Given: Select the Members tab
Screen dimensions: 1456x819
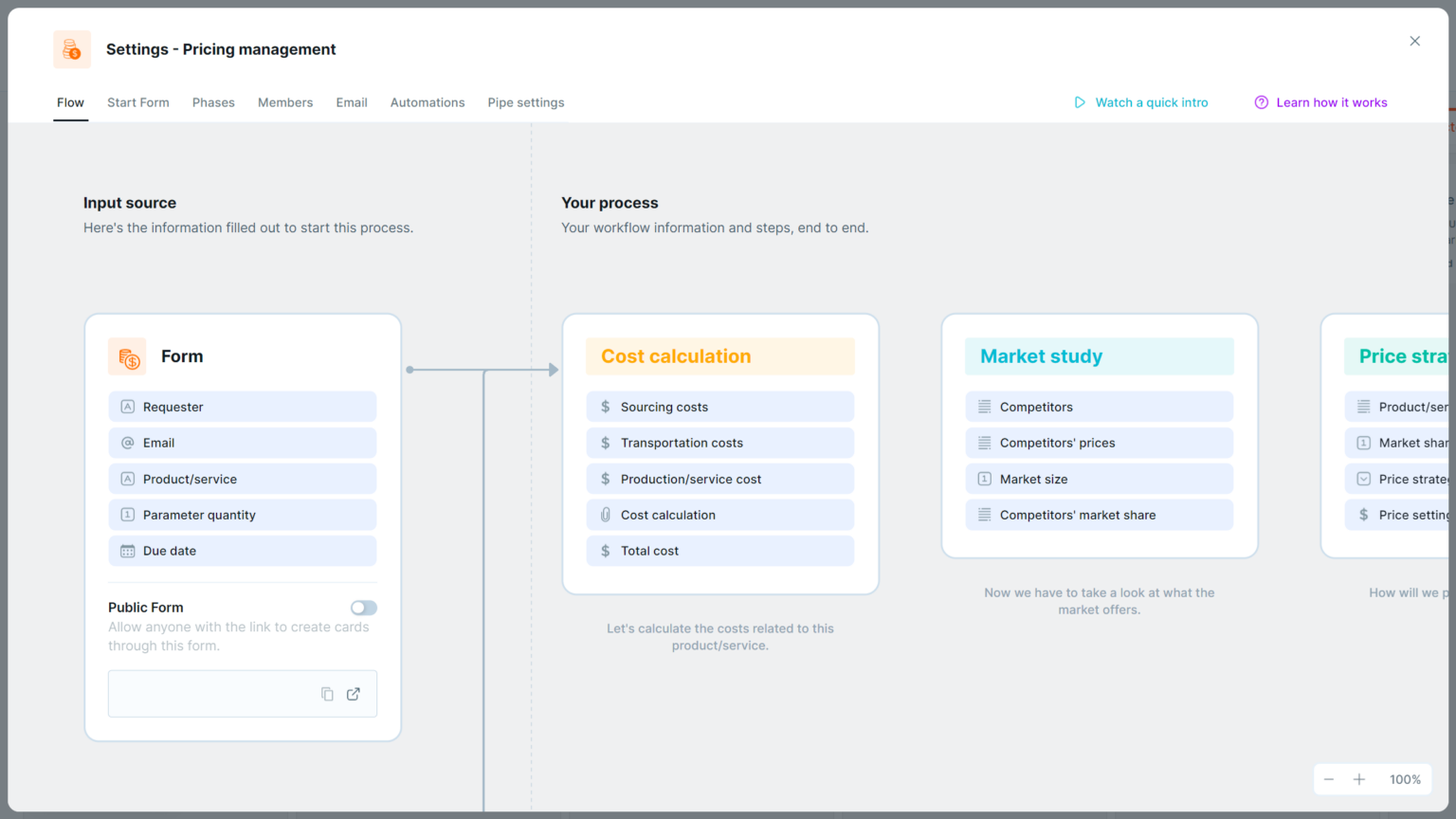Looking at the screenshot, I should (284, 102).
